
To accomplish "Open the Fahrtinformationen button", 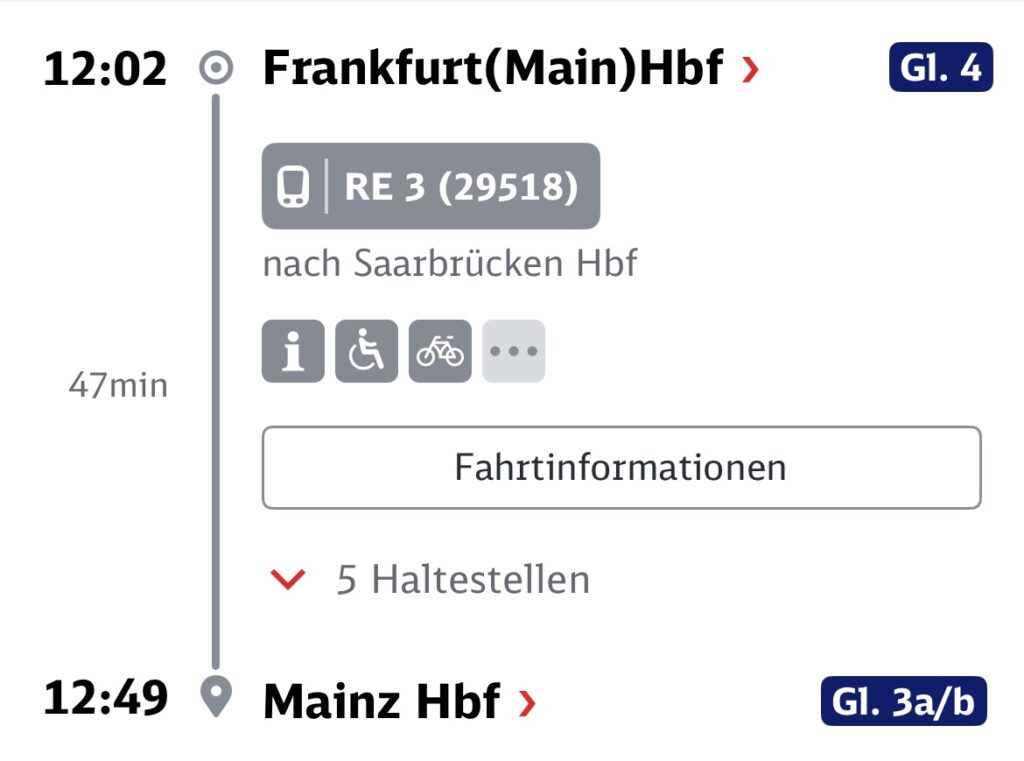I will coord(622,468).
